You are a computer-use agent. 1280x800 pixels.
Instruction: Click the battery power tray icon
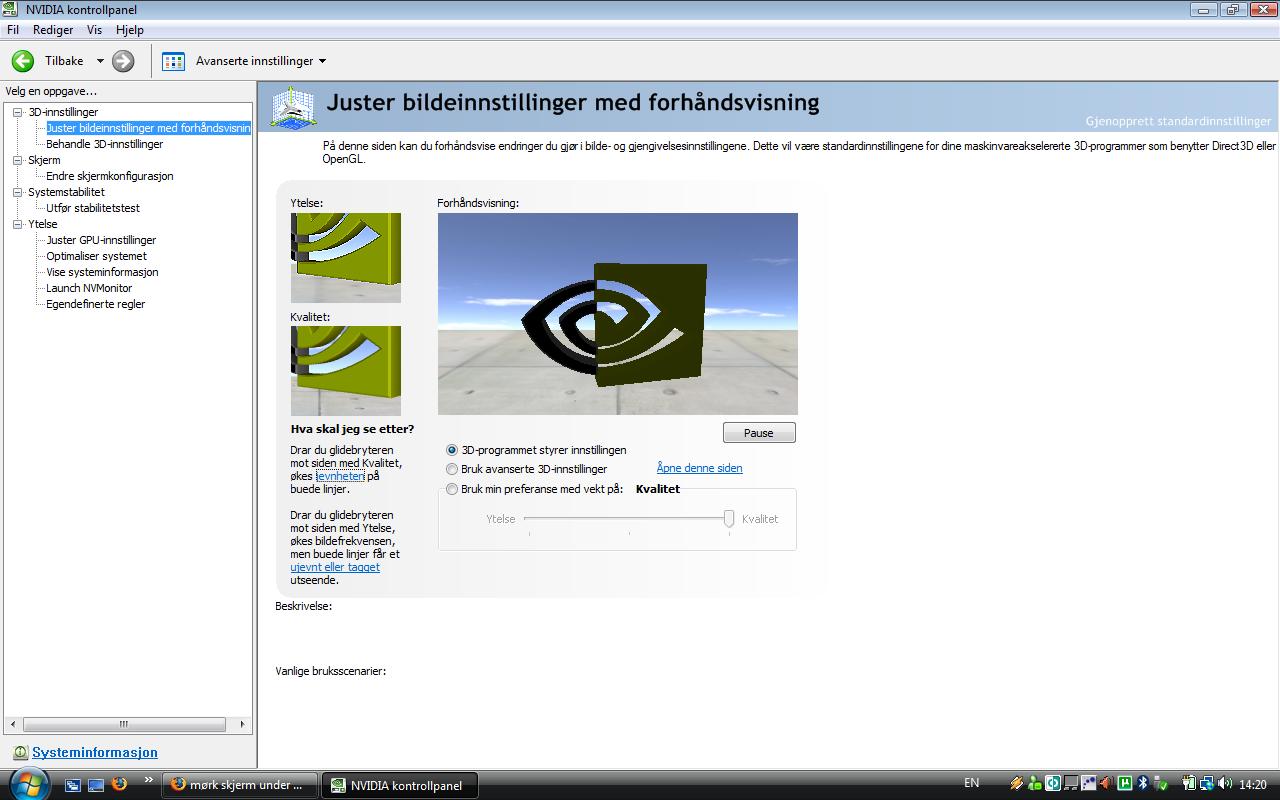pyautogui.click(x=1189, y=783)
